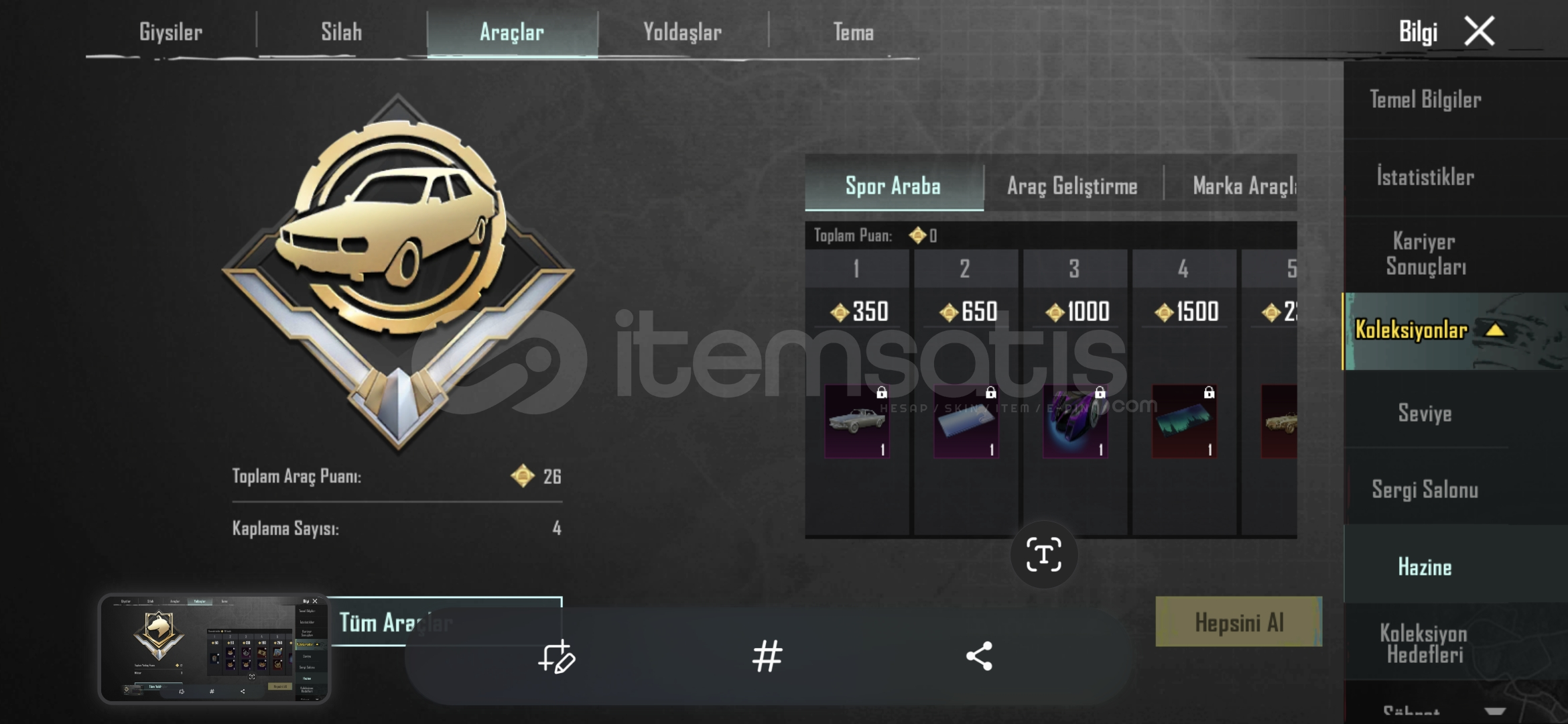Open the Tüm Araçlar button
1568x724 pixels.
point(395,622)
